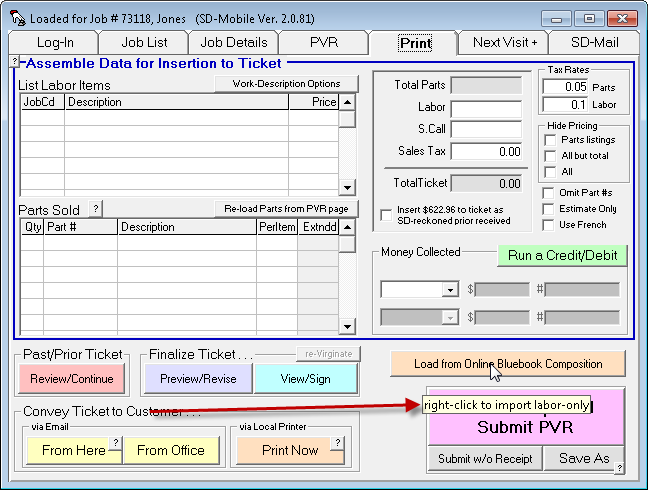Open the SD-Mail tab
This screenshot has height=490, width=648.
(596, 43)
